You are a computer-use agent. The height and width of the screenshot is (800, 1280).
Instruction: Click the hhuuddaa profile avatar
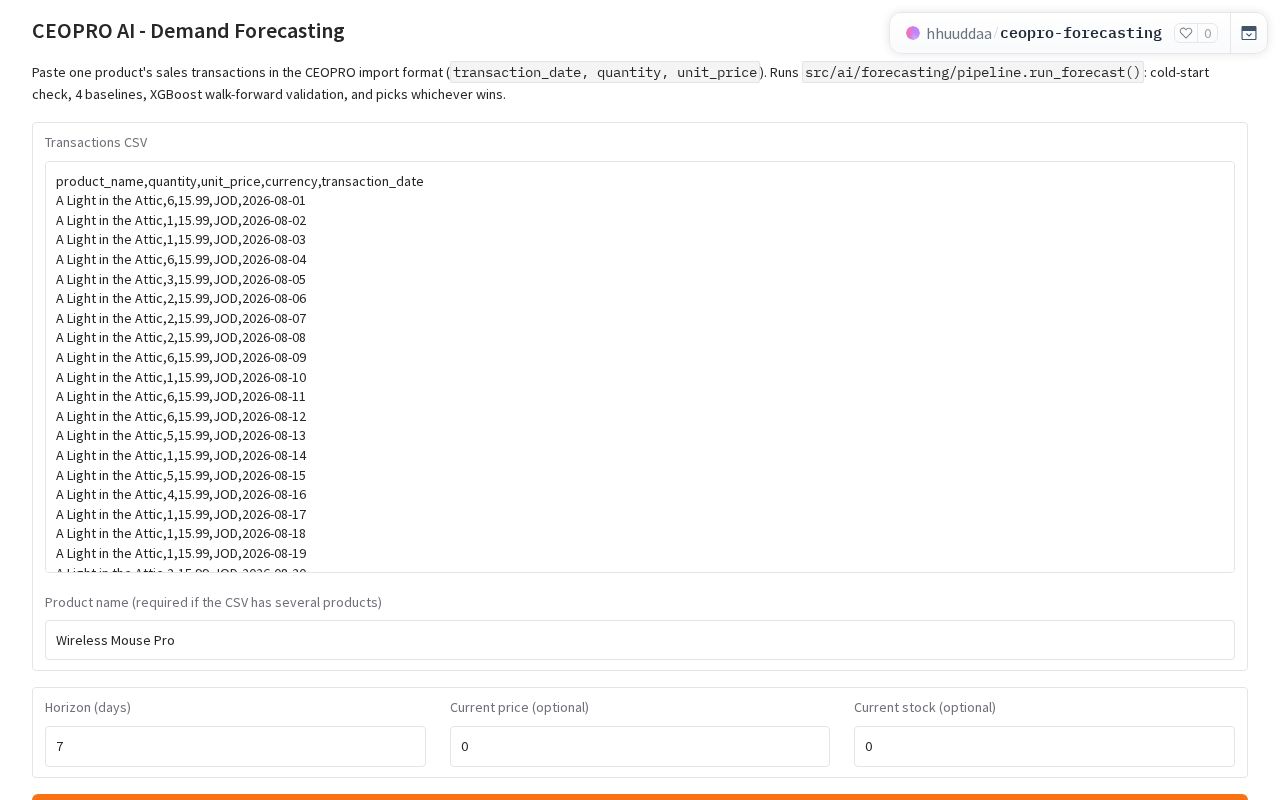pos(913,33)
